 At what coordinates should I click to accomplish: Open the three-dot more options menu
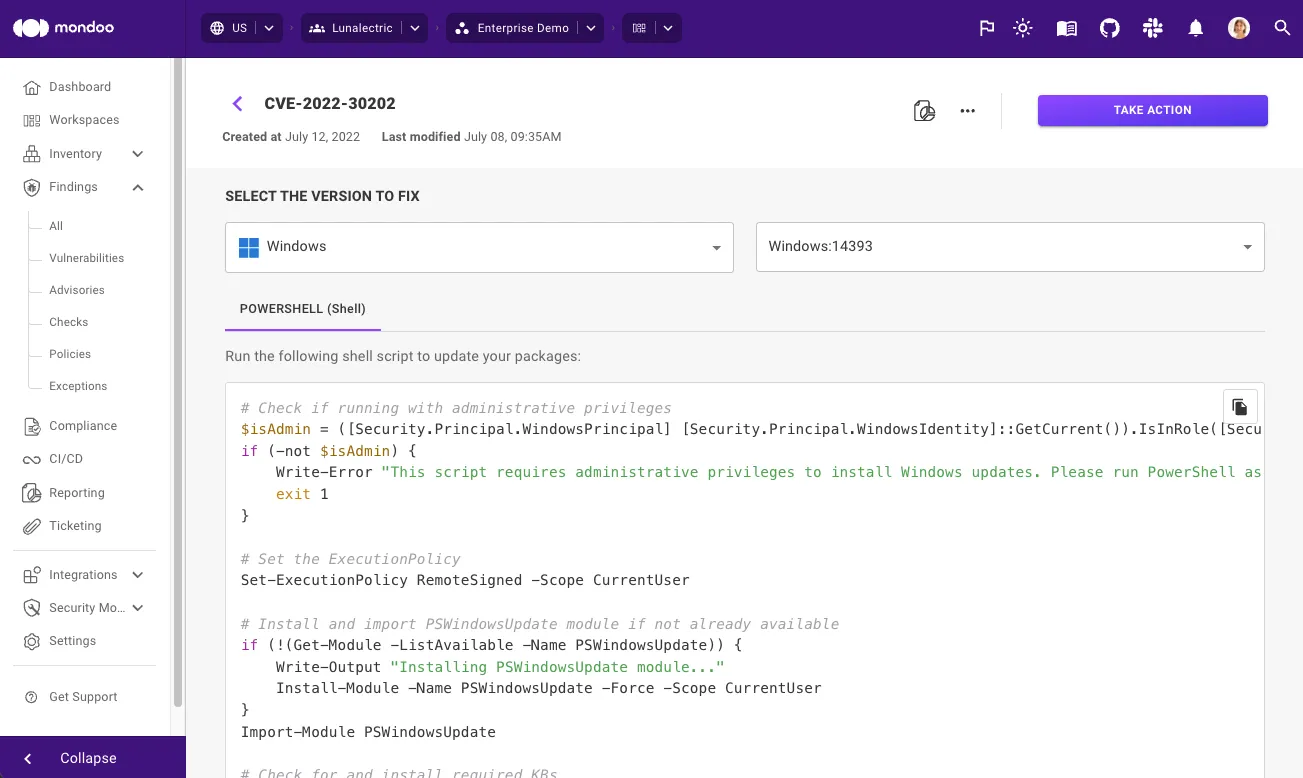pyautogui.click(x=967, y=111)
